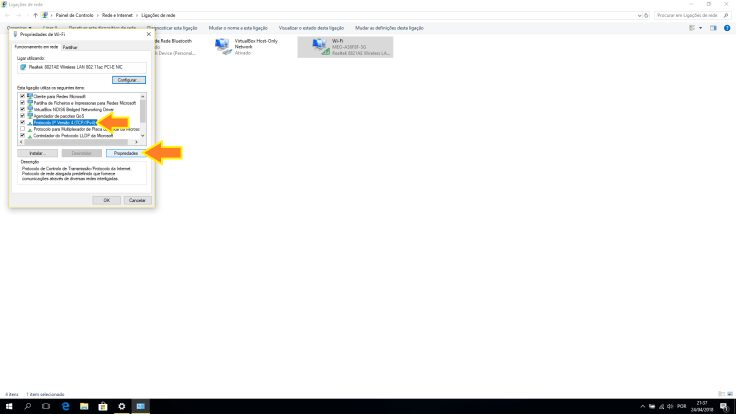This screenshot has height=414, width=736.
Task: Select the Funcionamento em rede tab
Action: coord(36,47)
